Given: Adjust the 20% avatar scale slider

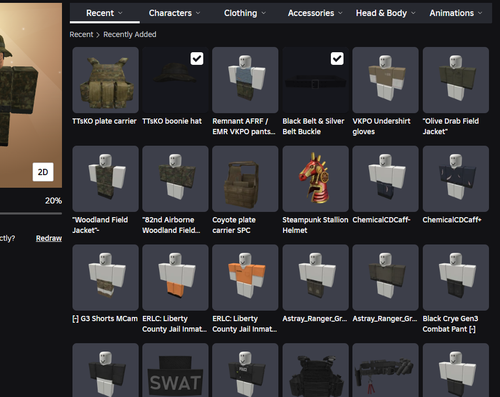Looking at the screenshot, I should (x=31, y=213).
